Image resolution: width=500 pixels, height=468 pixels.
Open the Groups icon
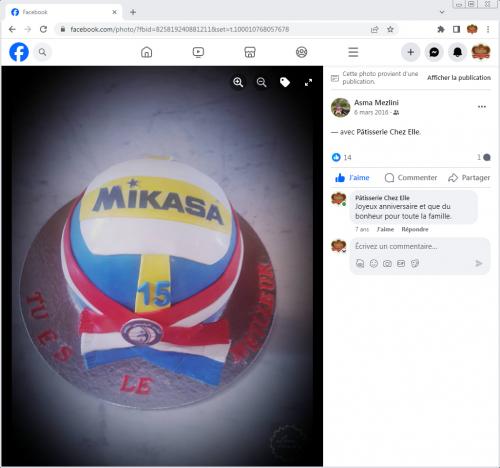click(302, 52)
